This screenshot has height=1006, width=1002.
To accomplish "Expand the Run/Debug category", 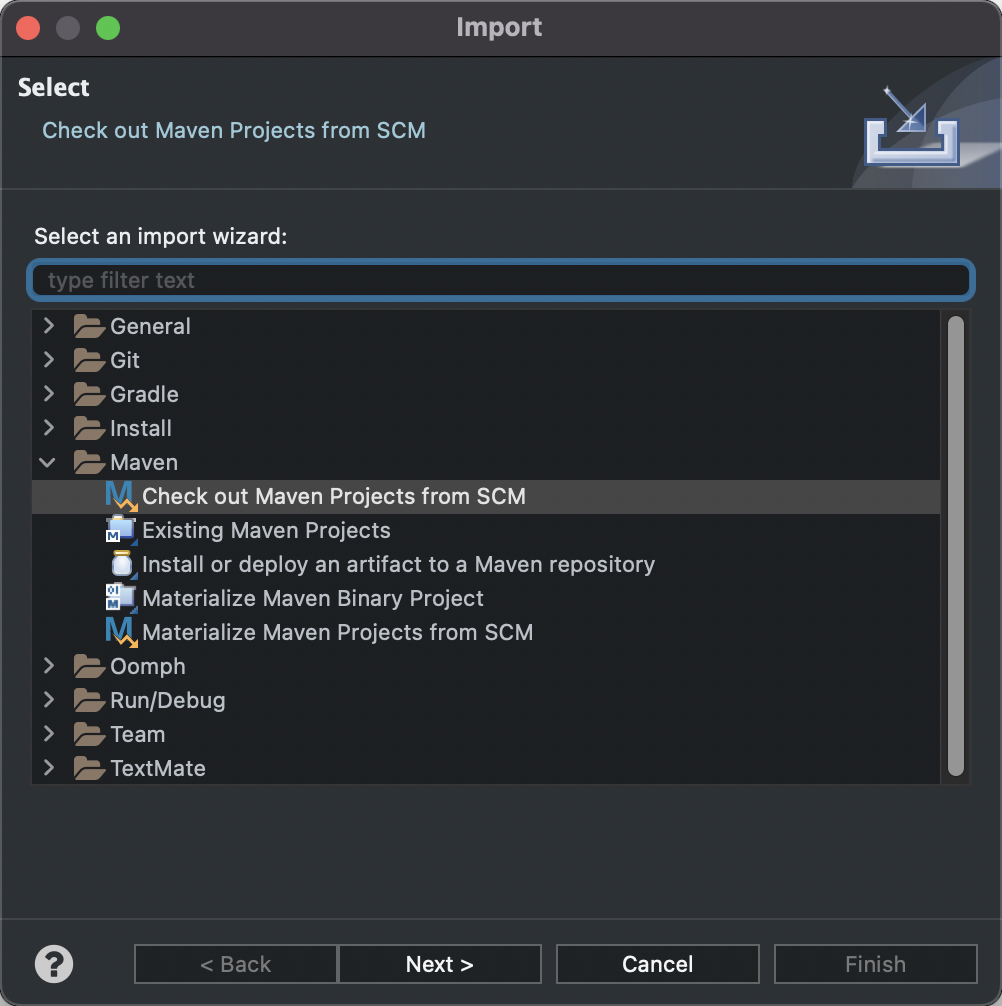I will coord(49,700).
